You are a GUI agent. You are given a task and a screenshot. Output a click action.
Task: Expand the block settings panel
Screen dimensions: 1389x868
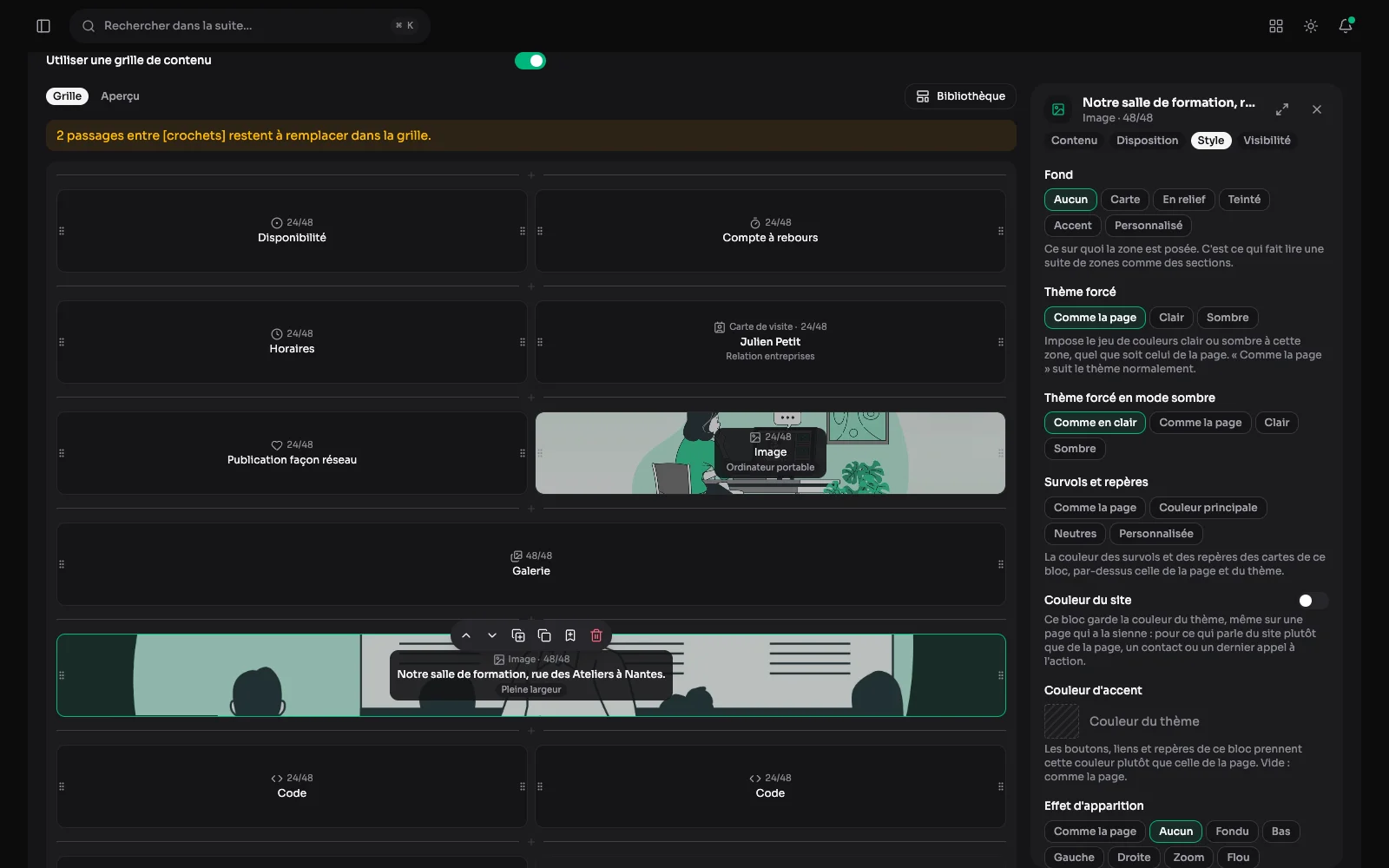coord(1282,109)
